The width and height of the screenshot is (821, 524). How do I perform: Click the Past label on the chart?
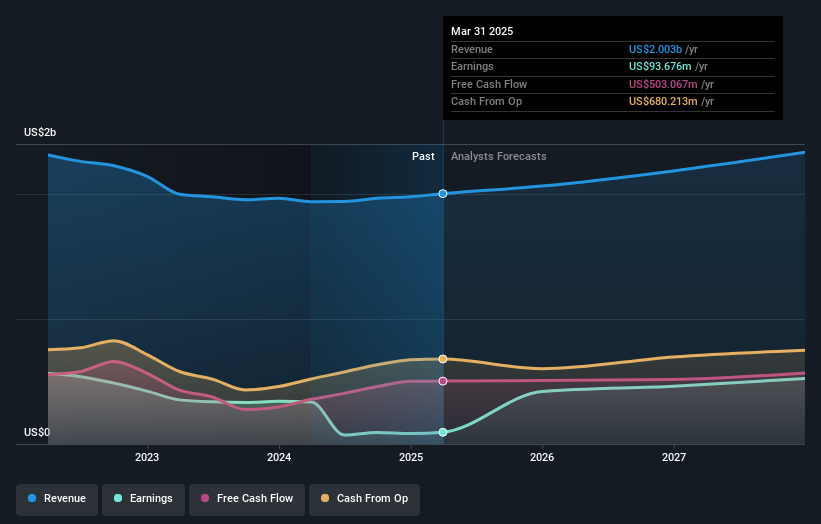[423, 157]
